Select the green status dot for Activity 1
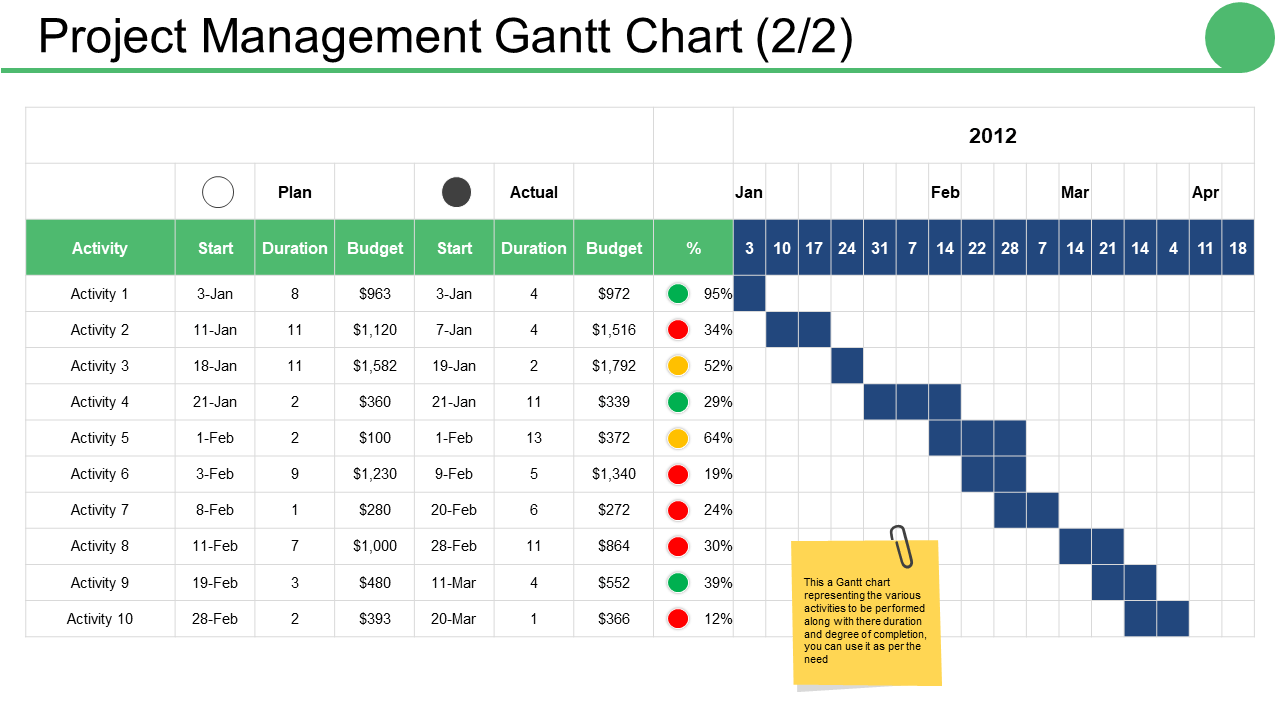The image size is (1280, 720). click(x=678, y=294)
